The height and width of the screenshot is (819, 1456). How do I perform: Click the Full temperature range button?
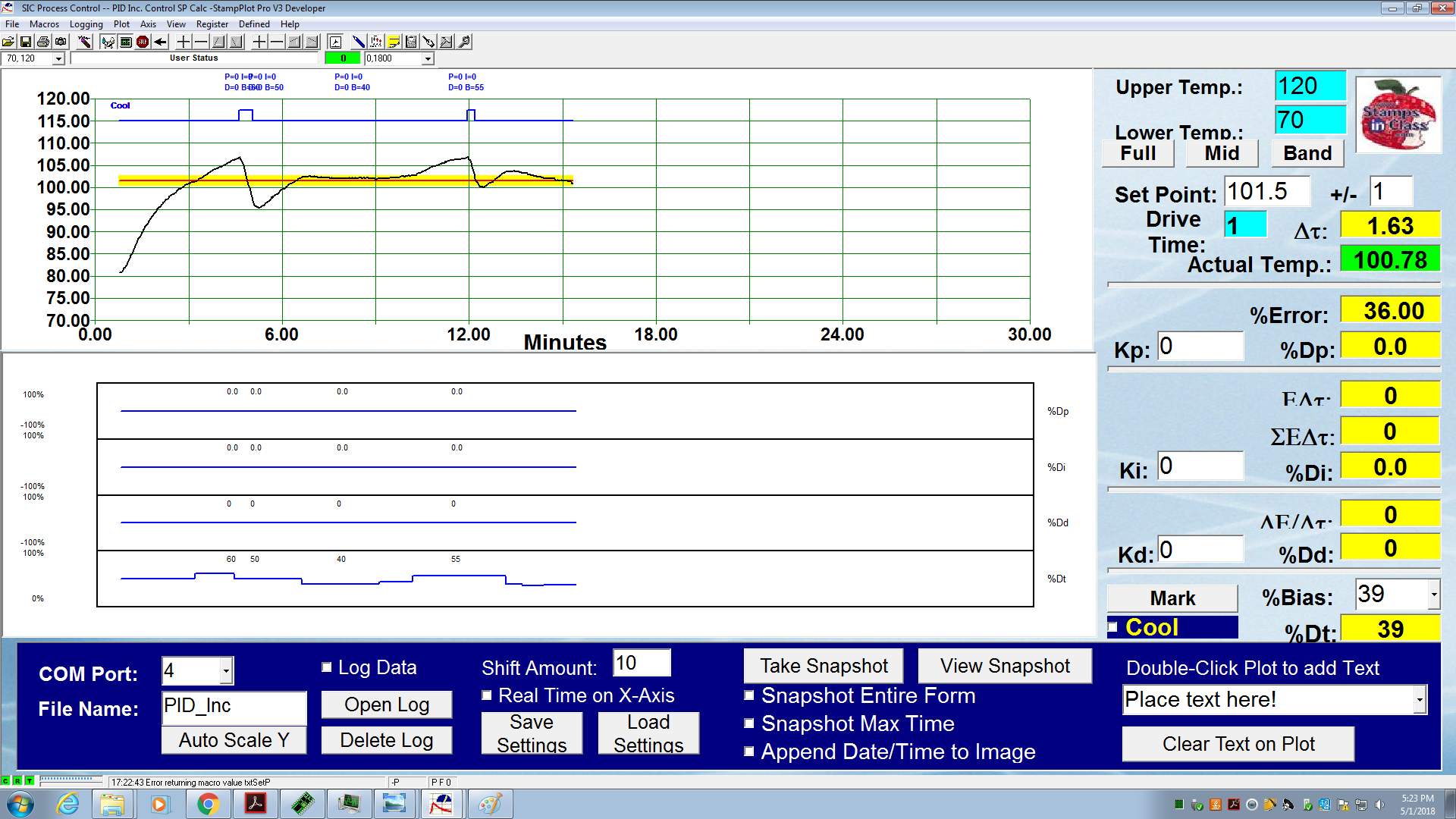click(1138, 153)
